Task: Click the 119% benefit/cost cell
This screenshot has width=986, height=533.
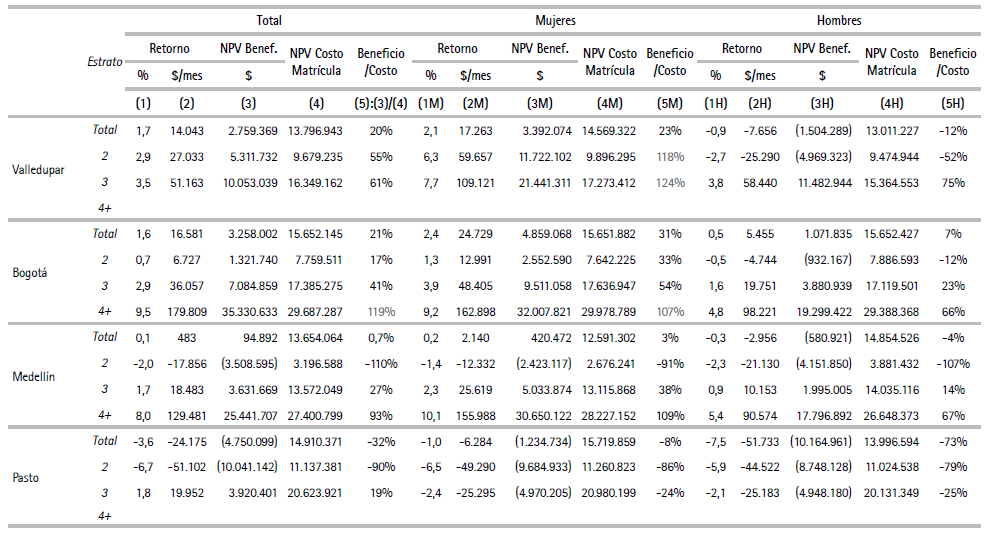Action: tap(381, 311)
